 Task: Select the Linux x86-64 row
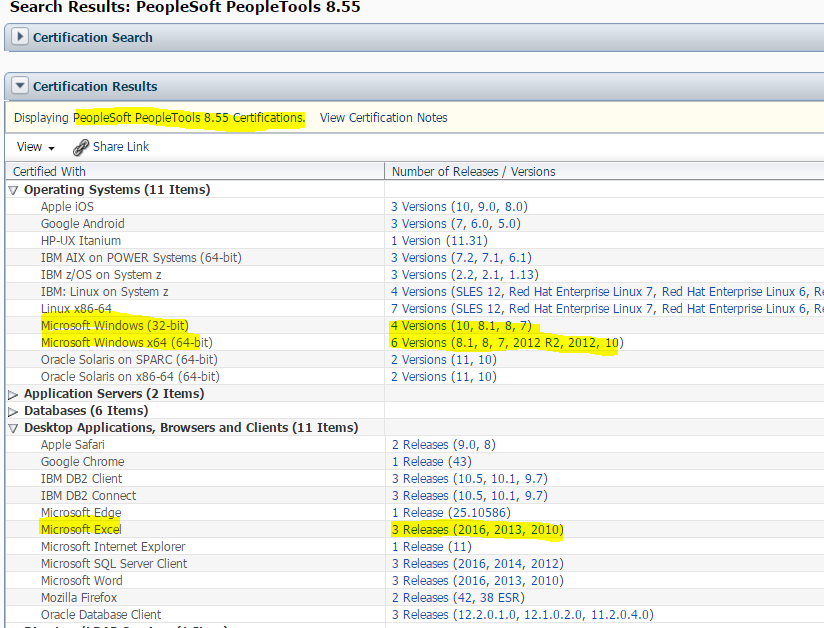click(76, 309)
